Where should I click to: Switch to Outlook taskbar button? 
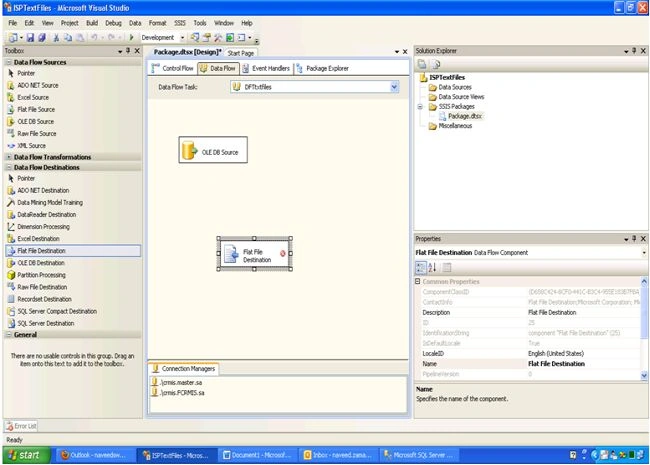tap(95, 455)
